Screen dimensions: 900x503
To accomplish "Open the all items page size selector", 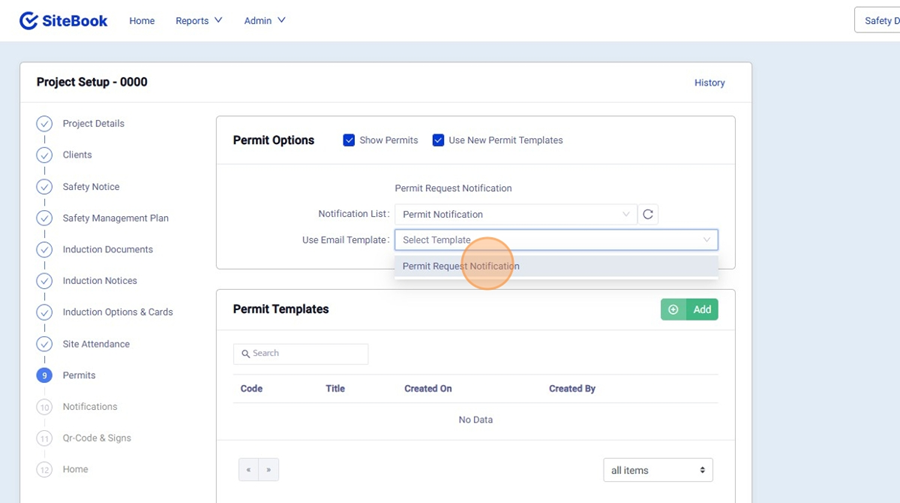I will tap(657, 470).
